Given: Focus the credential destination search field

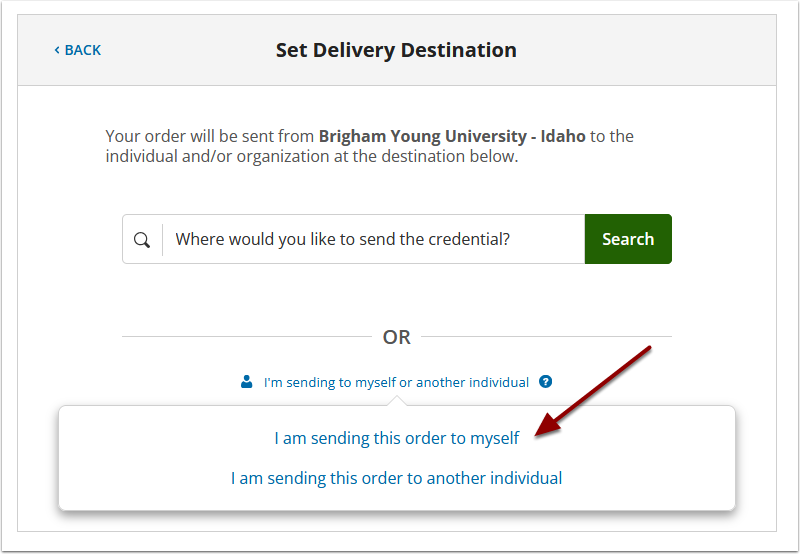Looking at the screenshot, I should point(373,239).
